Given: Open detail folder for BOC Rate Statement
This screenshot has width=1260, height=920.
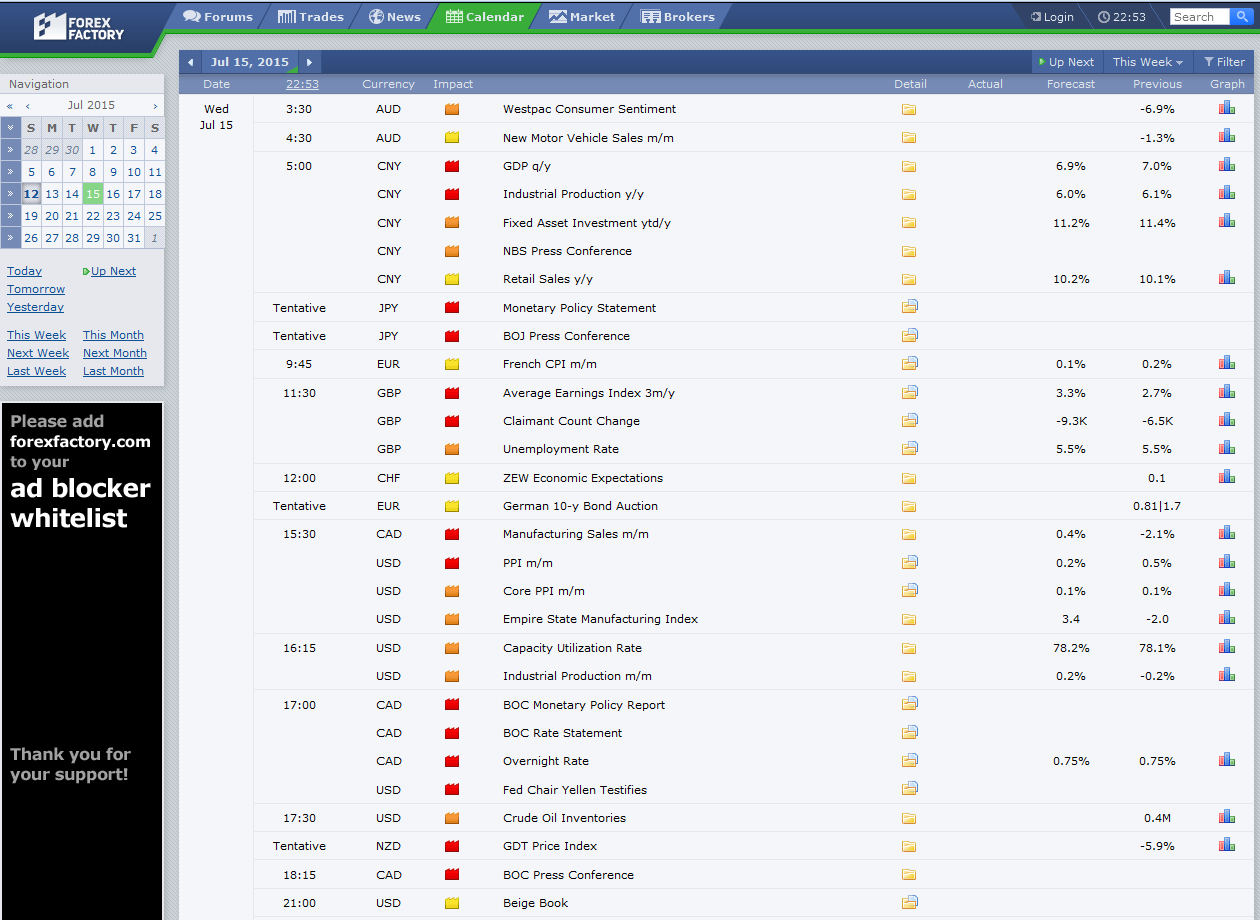Looking at the screenshot, I should [910, 732].
